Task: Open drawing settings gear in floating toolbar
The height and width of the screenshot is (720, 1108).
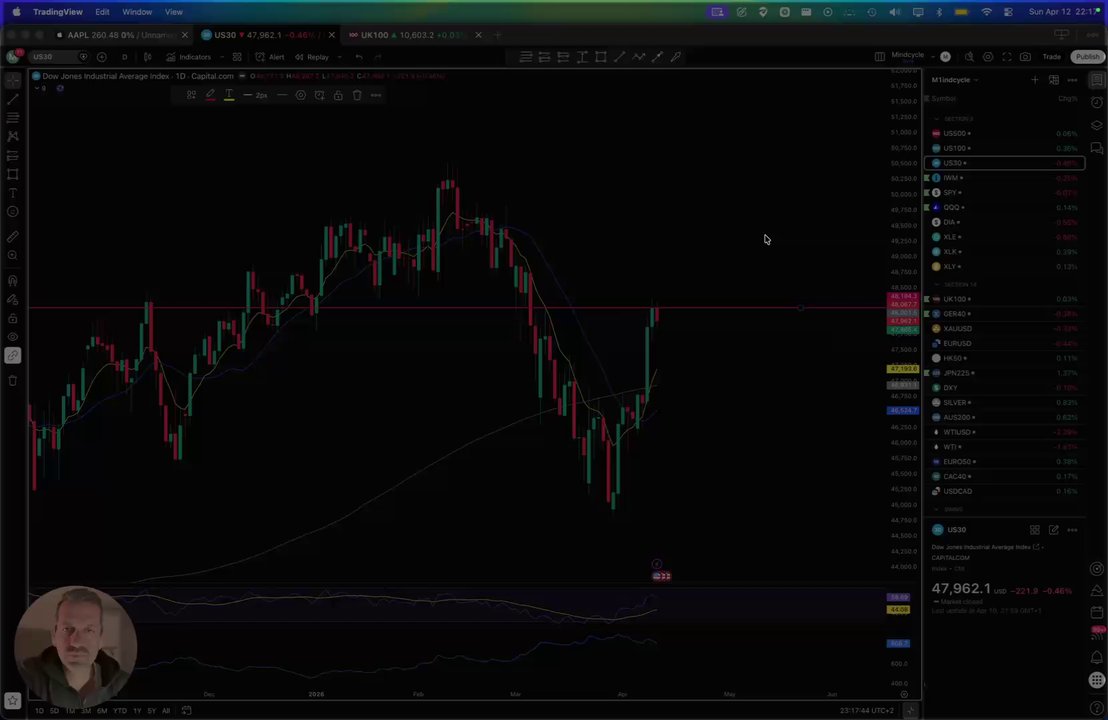Action: coord(300,95)
